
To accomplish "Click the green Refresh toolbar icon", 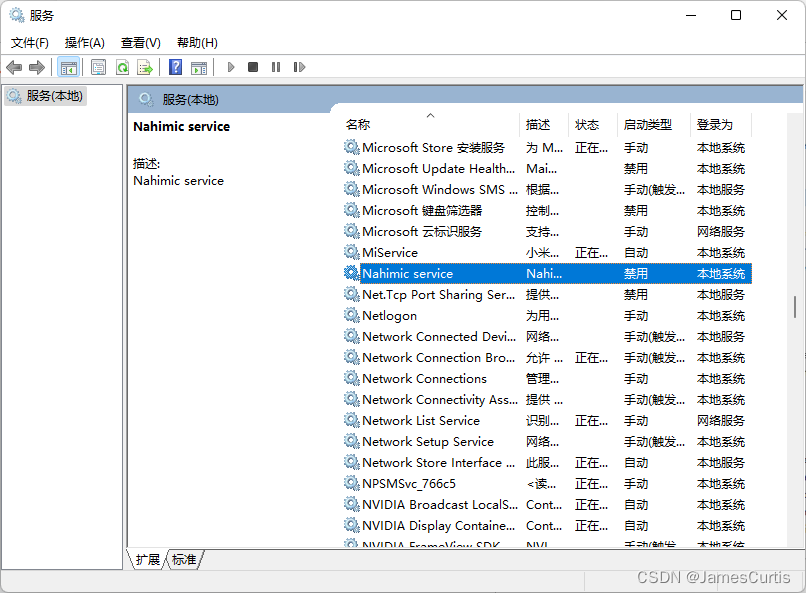I will (x=122, y=67).
